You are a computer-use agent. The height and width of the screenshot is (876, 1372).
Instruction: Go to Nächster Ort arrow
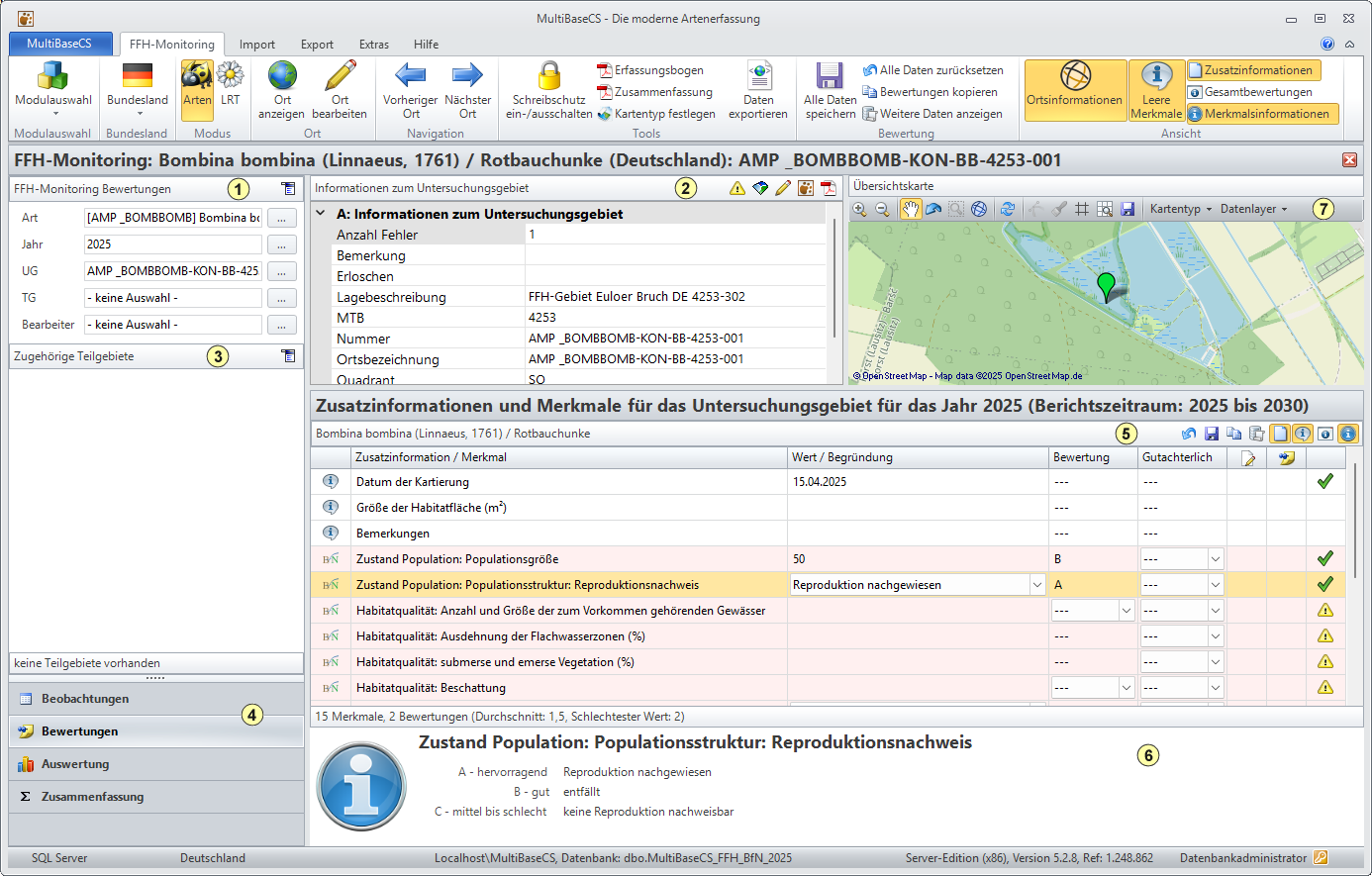point(467,77)
